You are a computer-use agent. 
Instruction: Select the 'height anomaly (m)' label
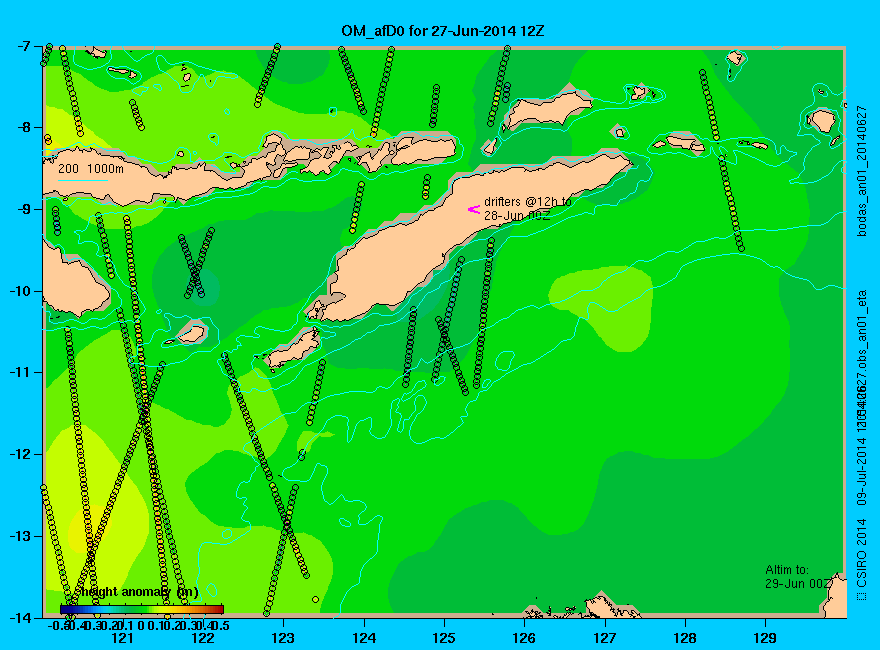pyautogui.click(x=139, y=592)
